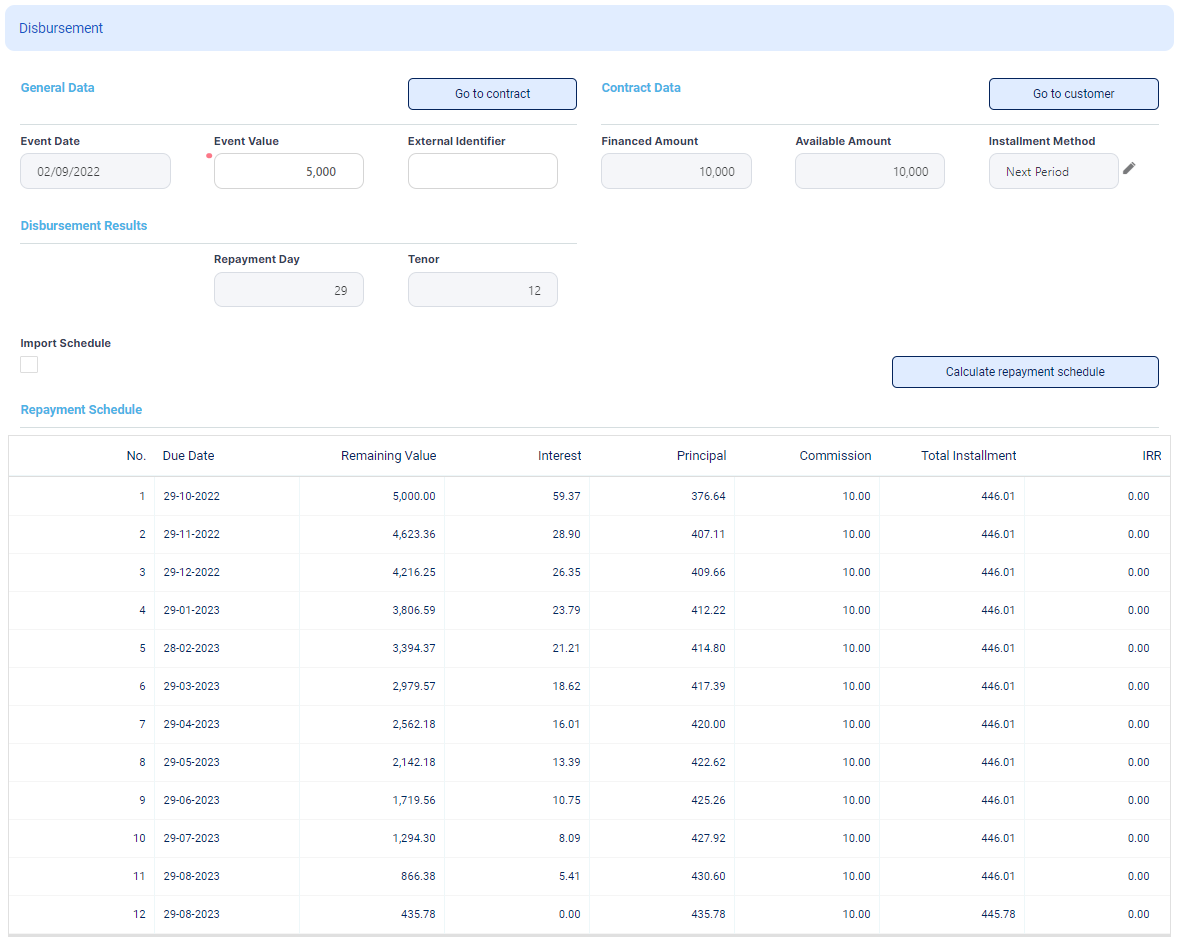1180x946 pixels.
Task: Click the Remaining Value column header
Action: click(388, 456)
